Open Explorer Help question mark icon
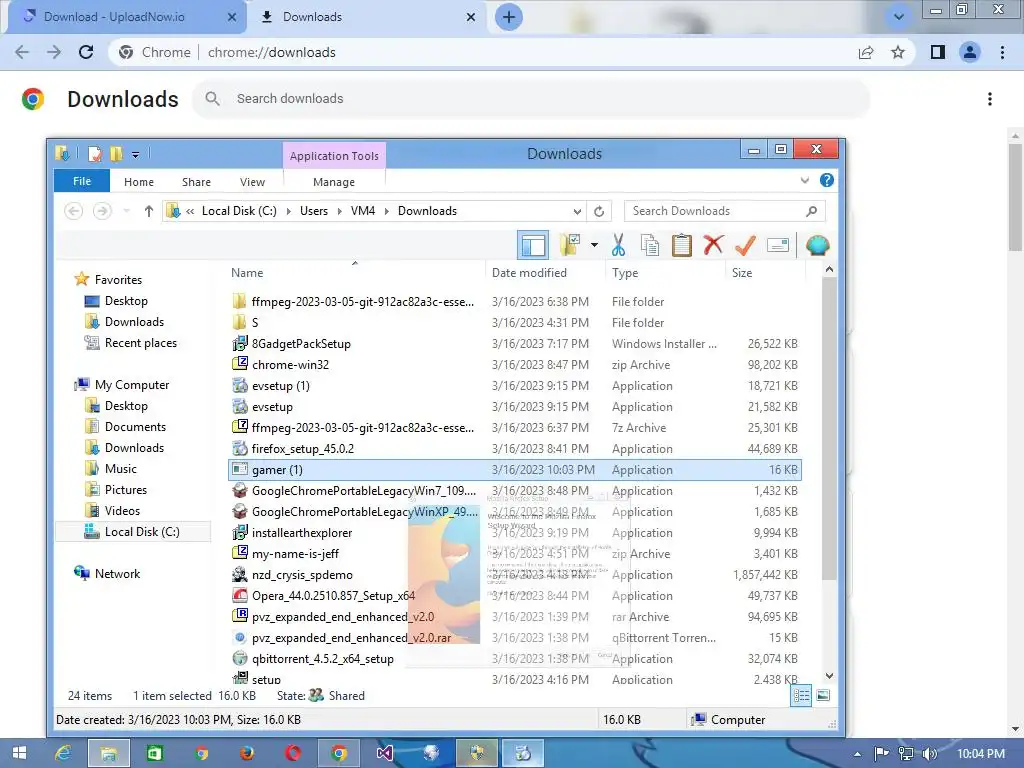1024x768 pixels. pyautogui.click(x=826, y=180)
